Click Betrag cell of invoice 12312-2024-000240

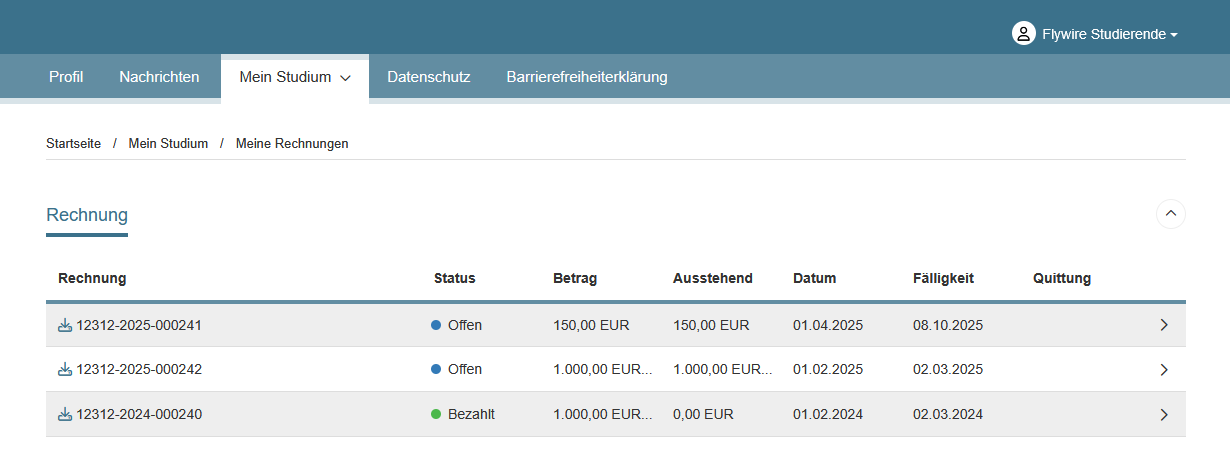pos(603,414)
